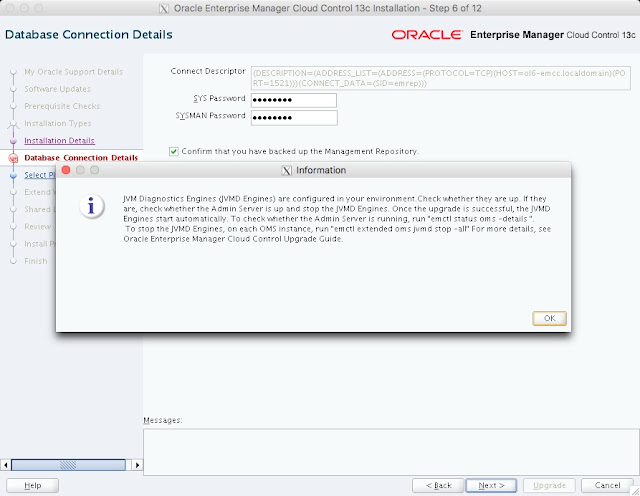Select the Database Connection Details step
This screenshot has height=496, width=640.
click(81, 158)
